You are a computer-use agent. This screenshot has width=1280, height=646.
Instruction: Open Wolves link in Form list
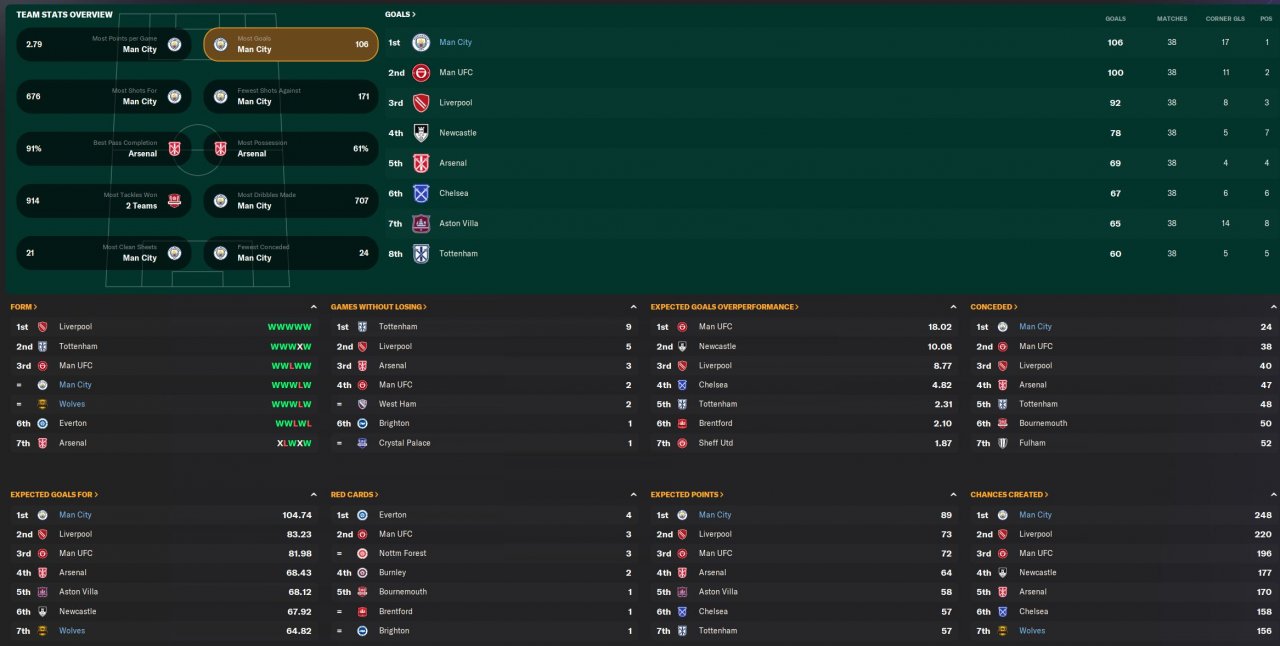72,404
